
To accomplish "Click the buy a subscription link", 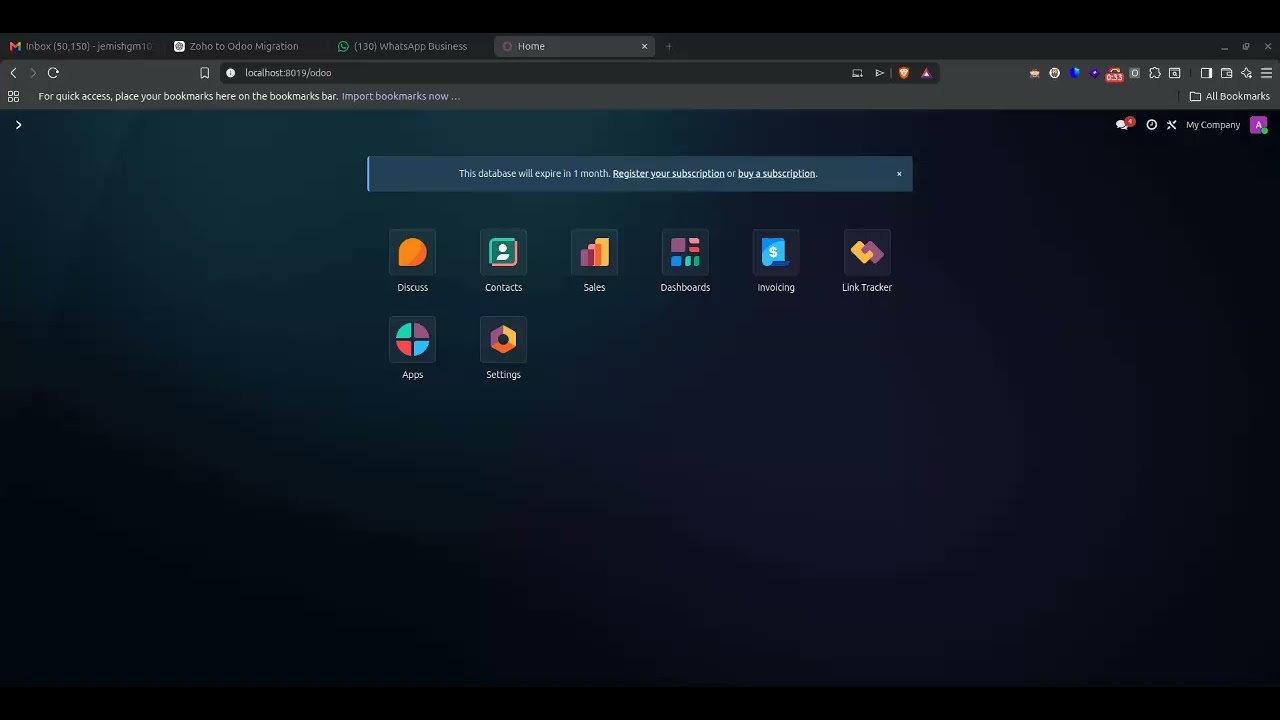I will pos(776,174).
